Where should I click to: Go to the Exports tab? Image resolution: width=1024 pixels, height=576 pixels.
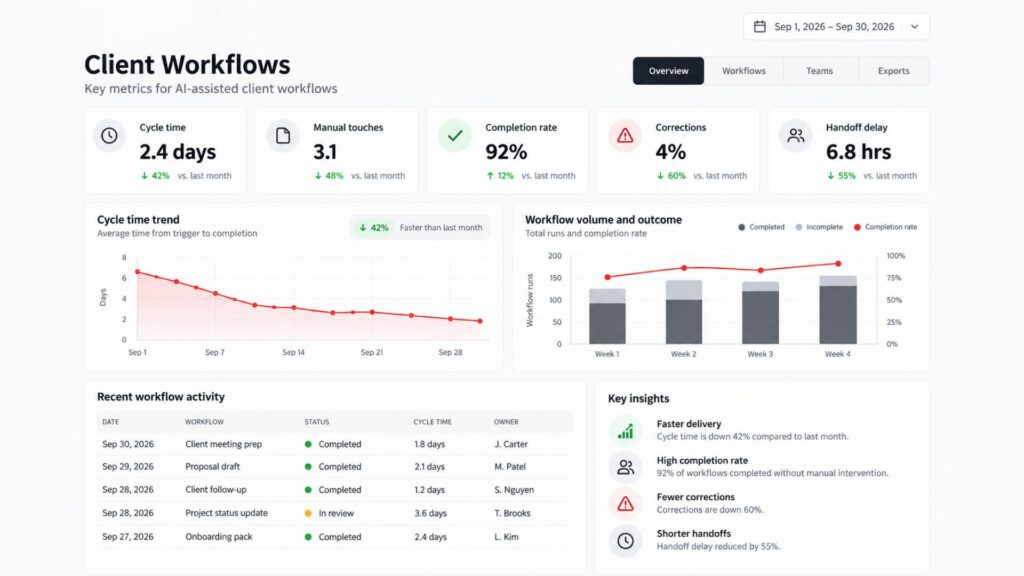893,71
